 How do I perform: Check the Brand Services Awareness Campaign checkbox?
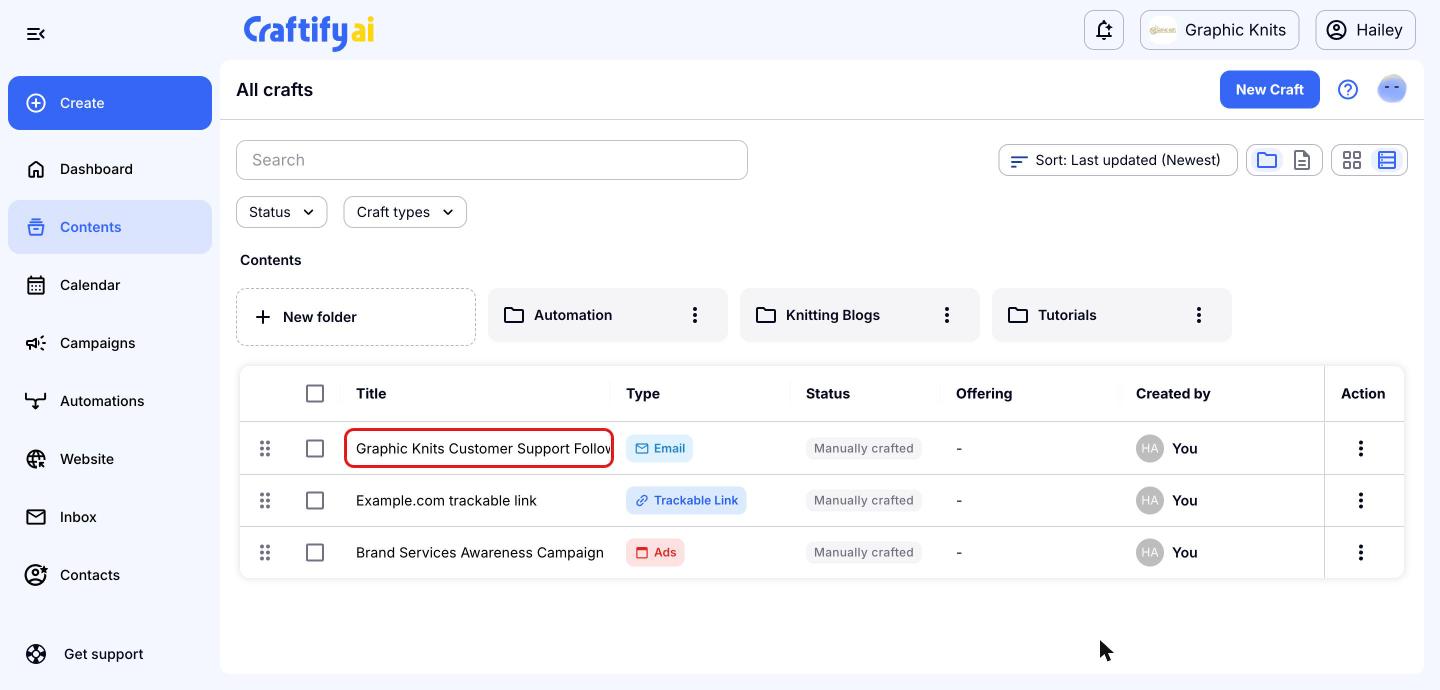click(315, 552)
